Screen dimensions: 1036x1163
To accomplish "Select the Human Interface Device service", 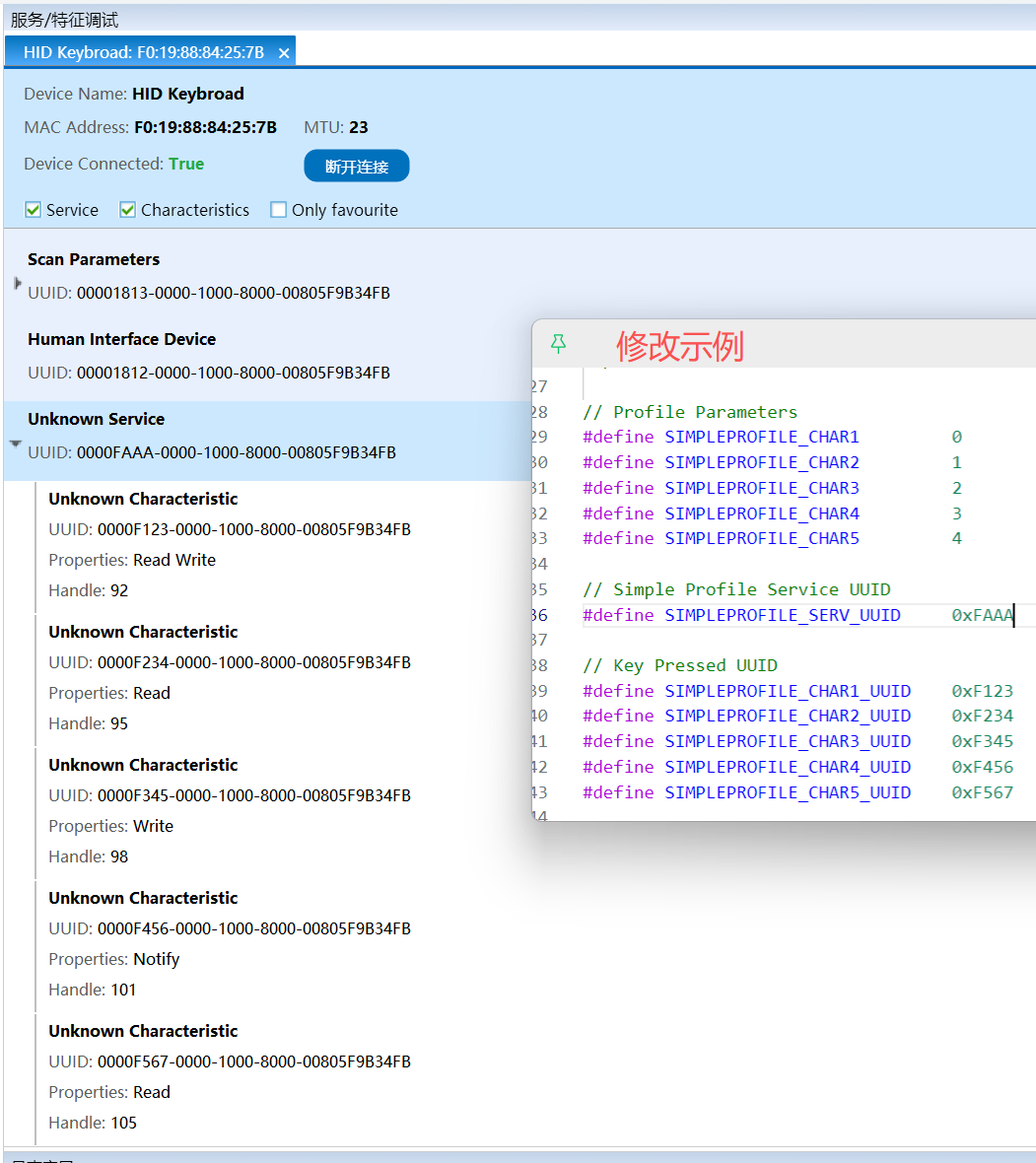I will coord(267,356).
